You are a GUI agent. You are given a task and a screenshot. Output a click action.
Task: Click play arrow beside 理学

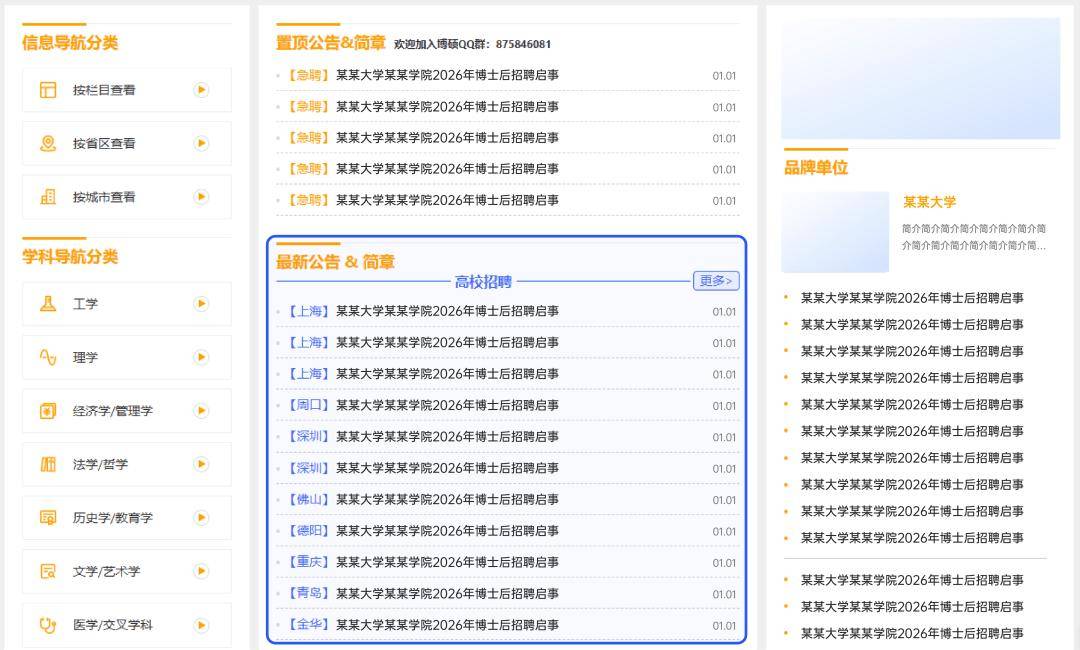click(x=201, y=357)
